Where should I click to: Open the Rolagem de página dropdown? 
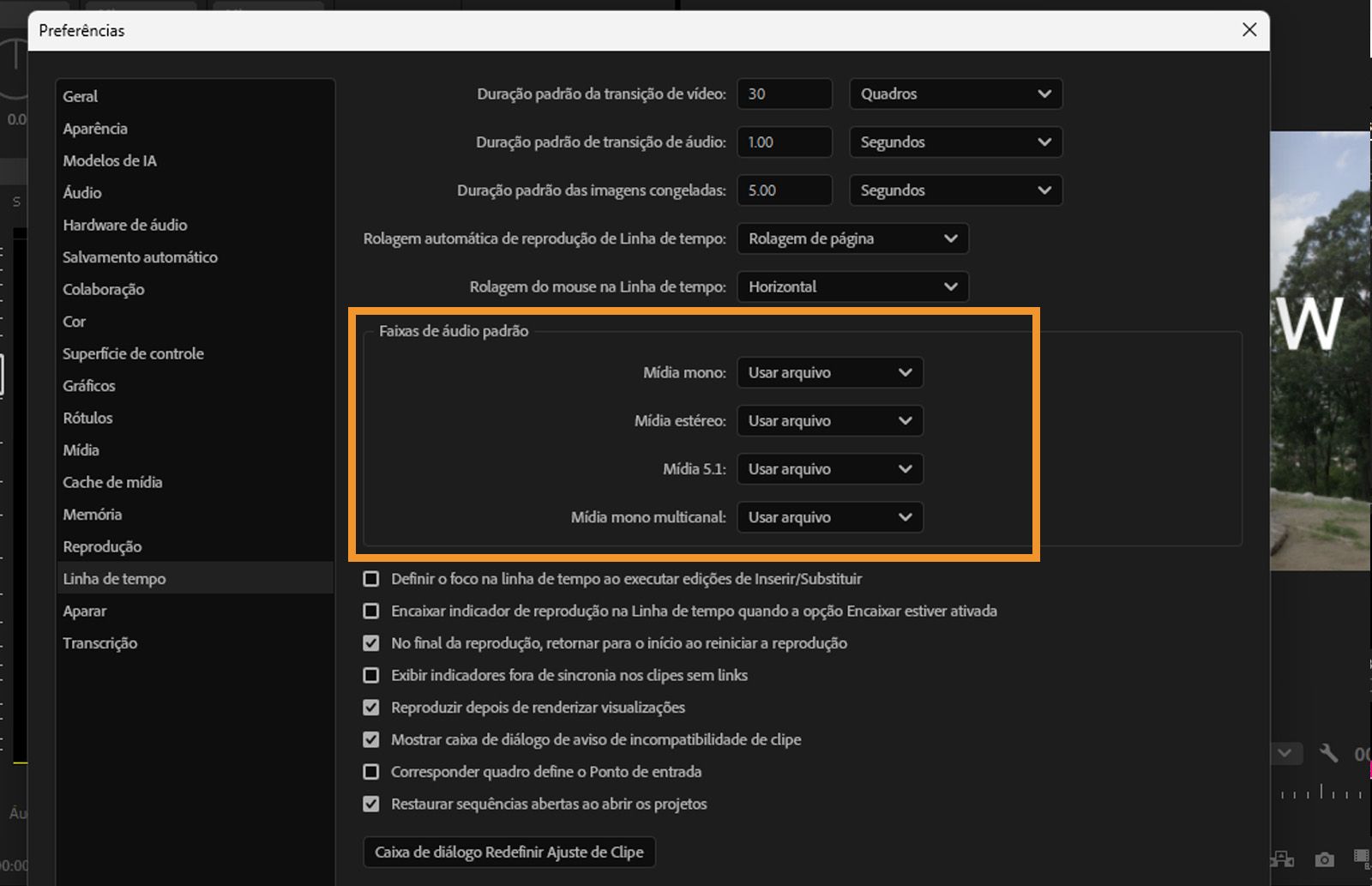pyautogui.click(x=852, y=238)
